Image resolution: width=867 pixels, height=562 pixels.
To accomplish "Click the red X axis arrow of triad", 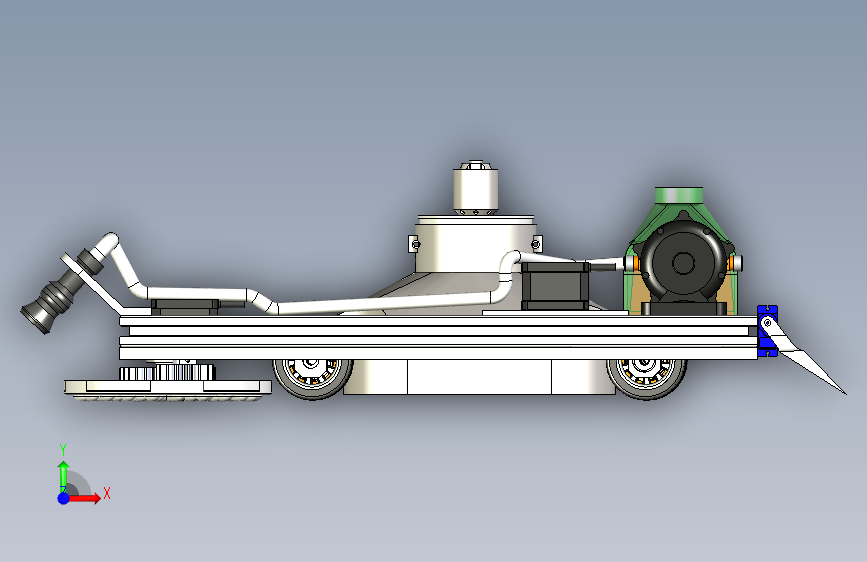I will point(84,498).
